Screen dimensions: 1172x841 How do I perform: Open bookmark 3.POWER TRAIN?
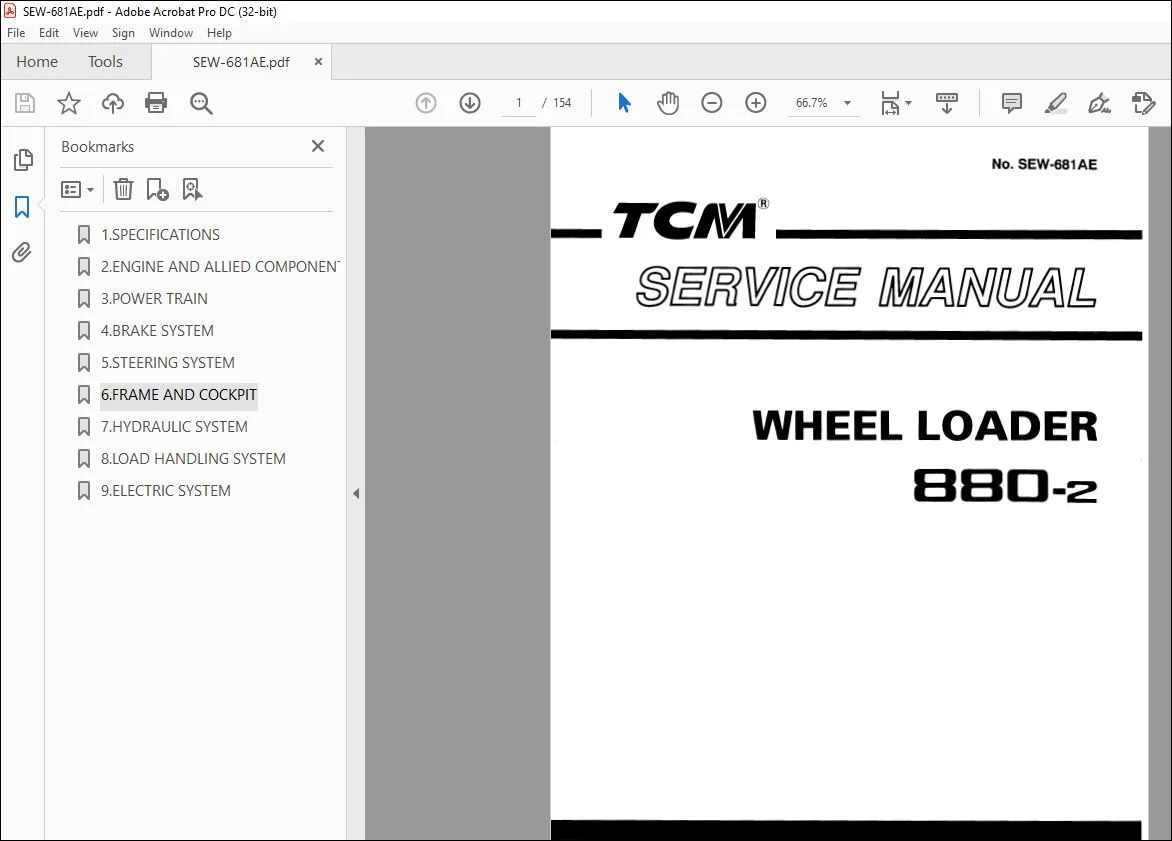[154, 299]
